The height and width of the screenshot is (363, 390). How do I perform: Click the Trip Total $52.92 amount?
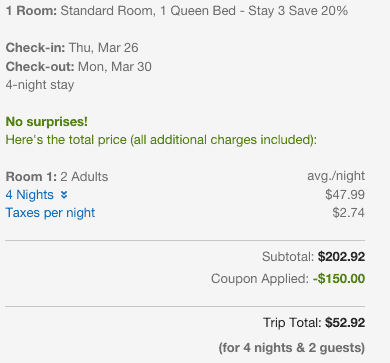click(345, 322)
